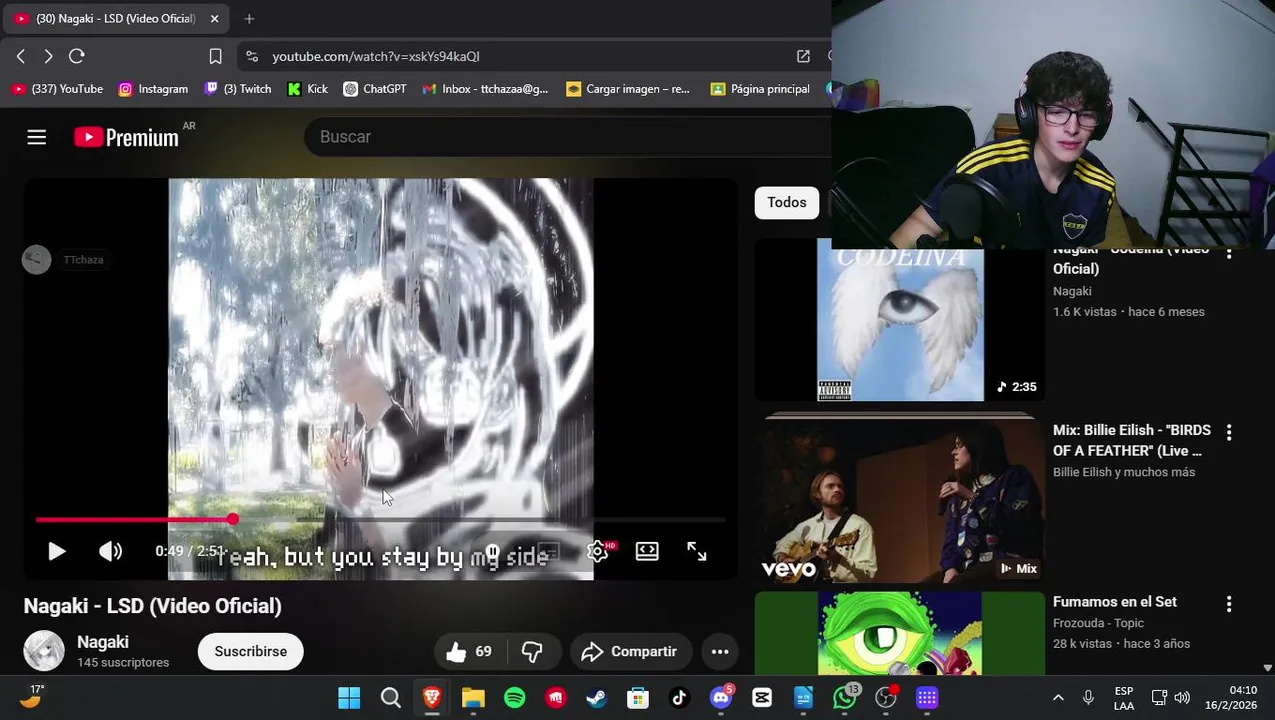Launch Steam from taskbar

597,698
